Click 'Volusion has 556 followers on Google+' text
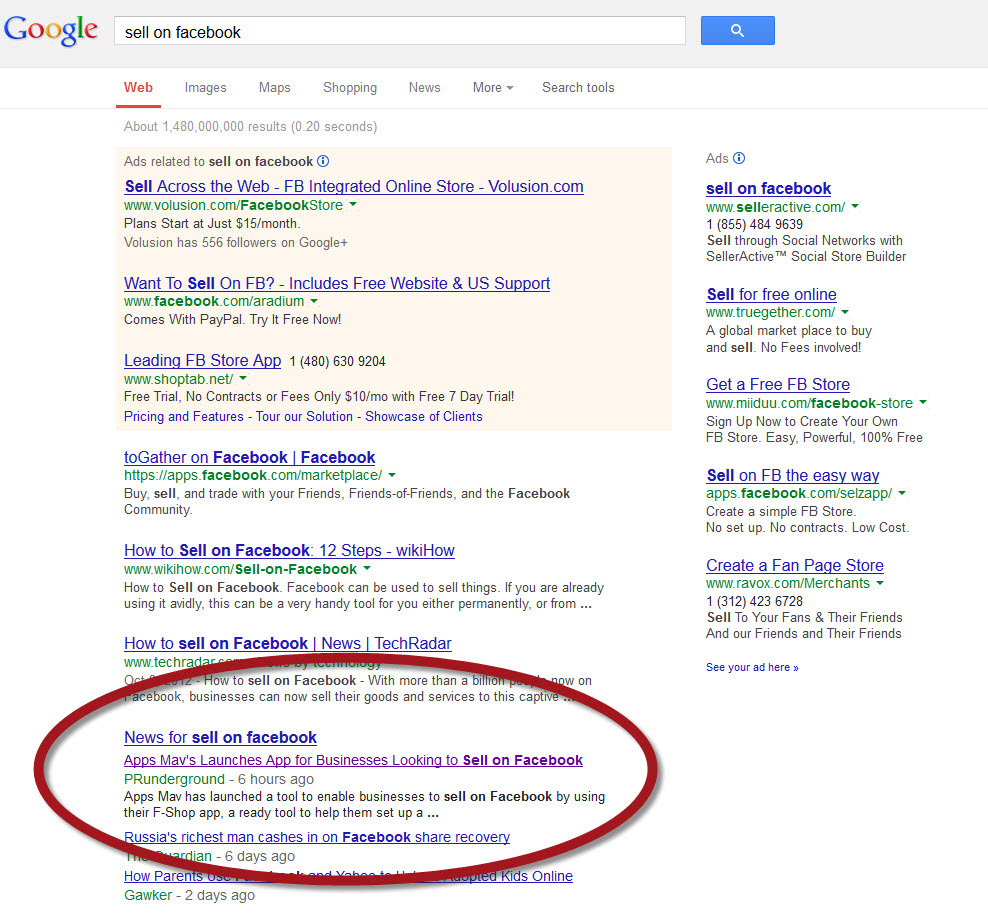 [x=236, y=243]
